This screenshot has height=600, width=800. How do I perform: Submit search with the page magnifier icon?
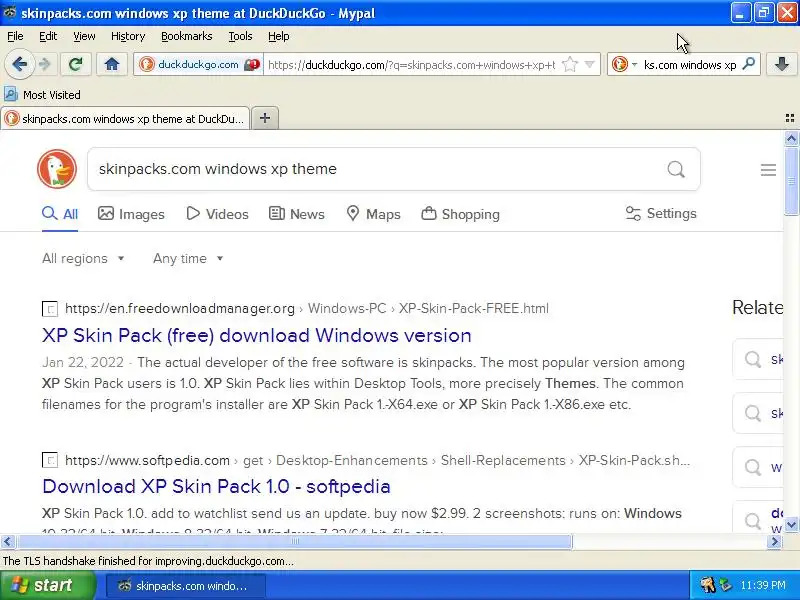pos(676,169)
